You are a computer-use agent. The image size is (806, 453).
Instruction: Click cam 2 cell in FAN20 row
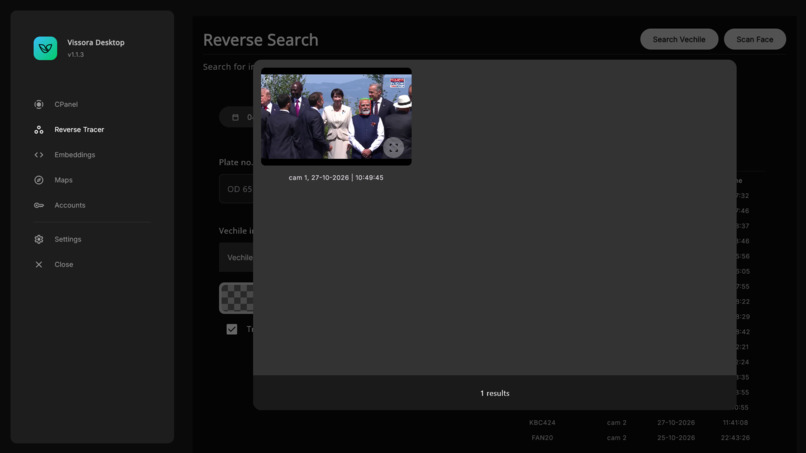coord(617,438)
